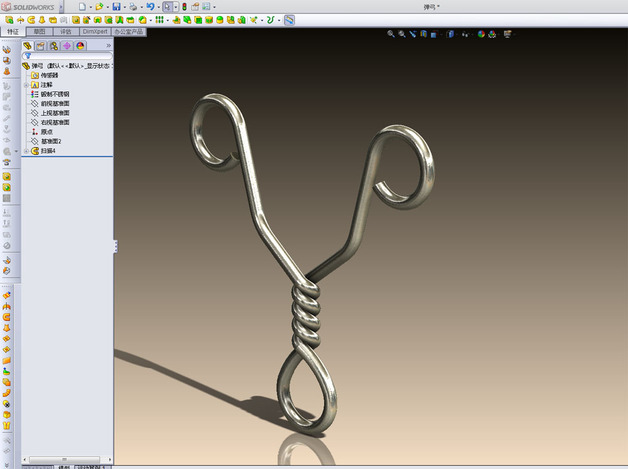This screenshot has height=469, width=628.
Task: Open the dropdown arrow beside Select cursor
Action: (x=175, y=6)
